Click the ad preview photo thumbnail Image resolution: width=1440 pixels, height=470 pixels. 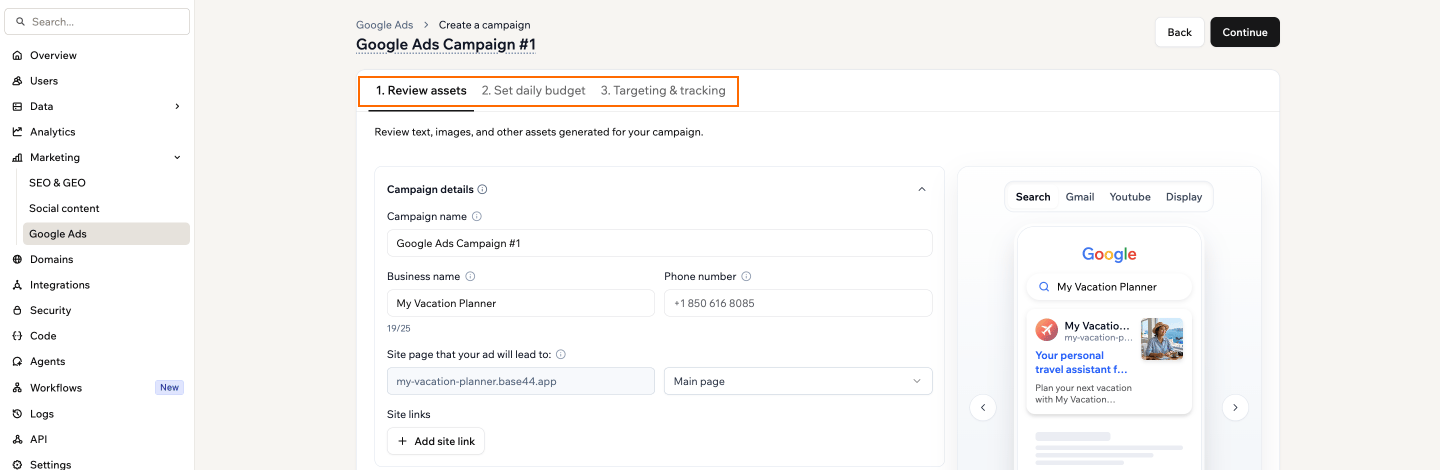1162,339
